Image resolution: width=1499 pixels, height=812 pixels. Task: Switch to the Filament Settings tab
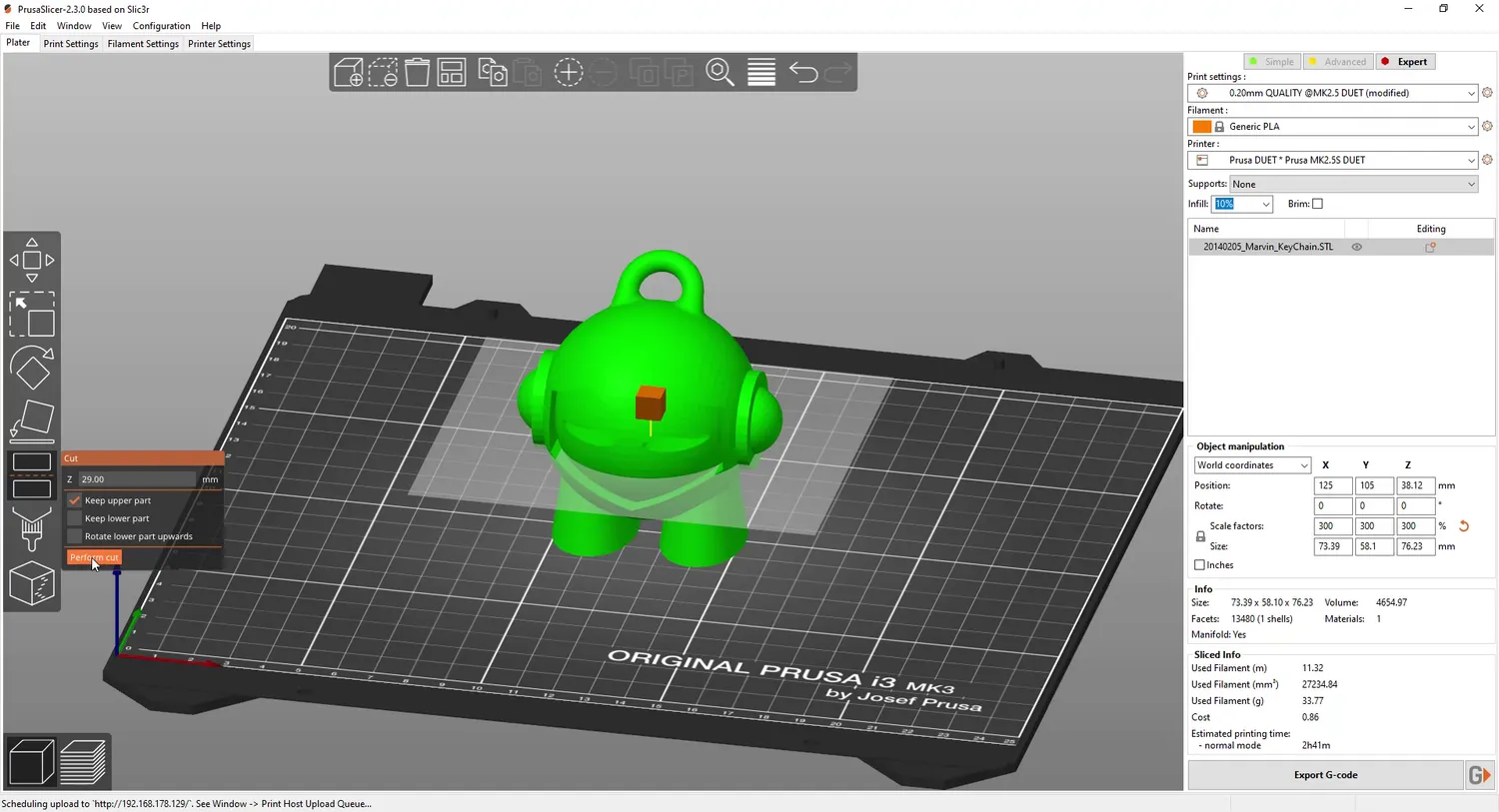[143, 44]
